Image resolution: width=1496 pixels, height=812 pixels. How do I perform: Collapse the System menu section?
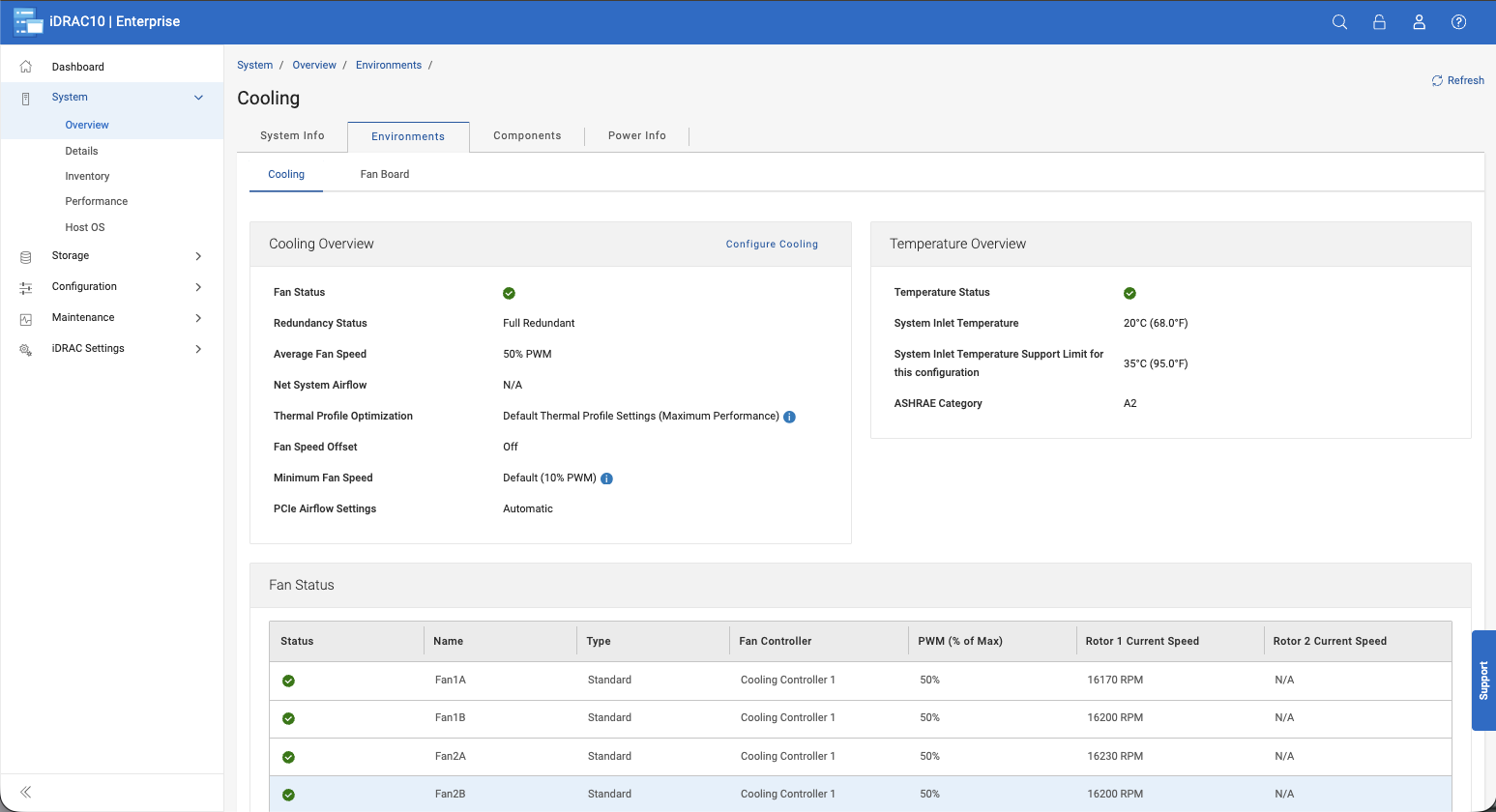198,98
